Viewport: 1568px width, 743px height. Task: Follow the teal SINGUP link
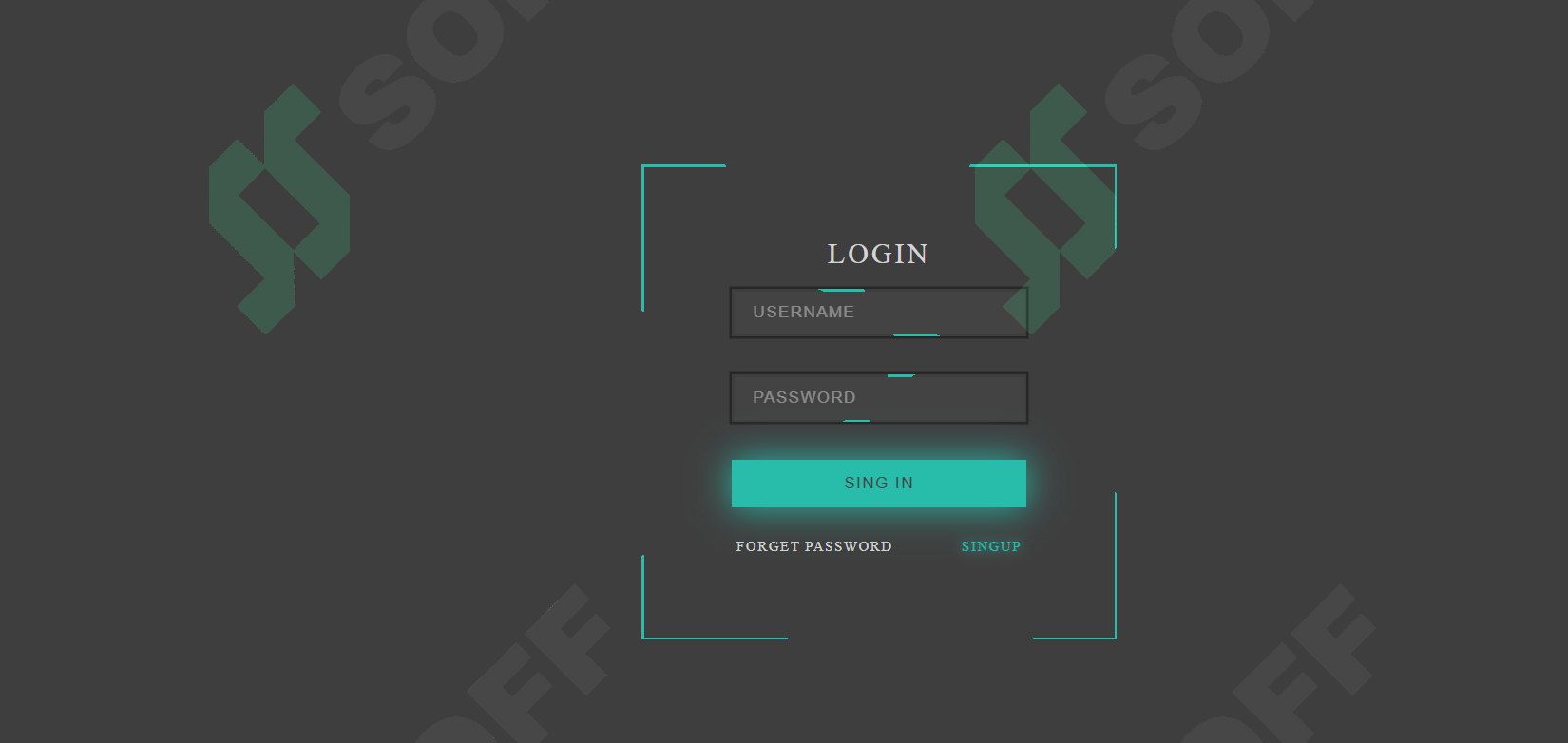tap(990, 546)
